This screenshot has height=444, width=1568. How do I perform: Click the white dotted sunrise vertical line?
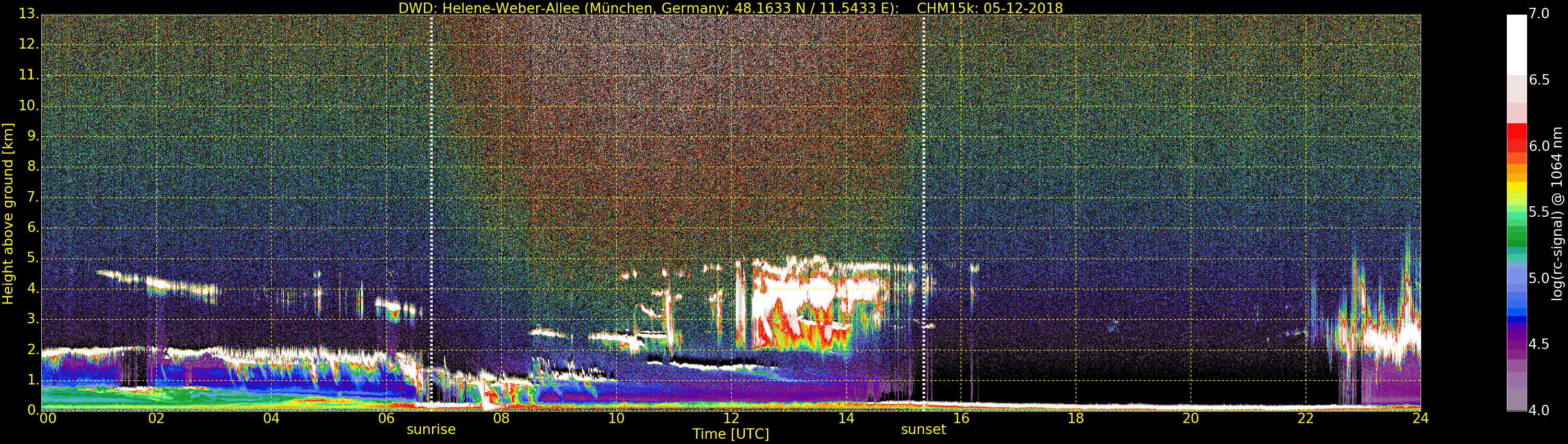(x=432, y=212)
